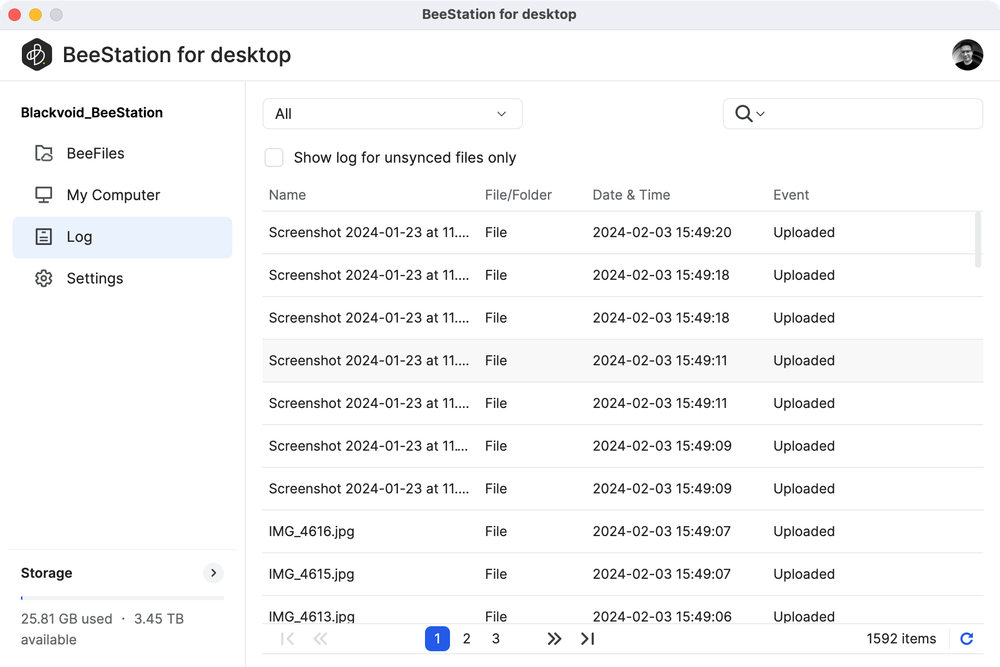Click the My Computer monitor icon
Screen dimensions: 1000x667
tap(43, 194)
